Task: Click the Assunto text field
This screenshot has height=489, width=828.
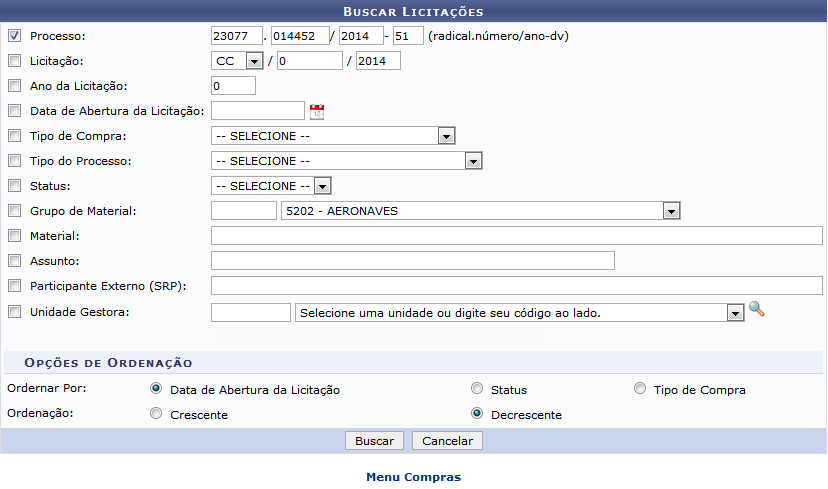Action: (x=412, y=261)
